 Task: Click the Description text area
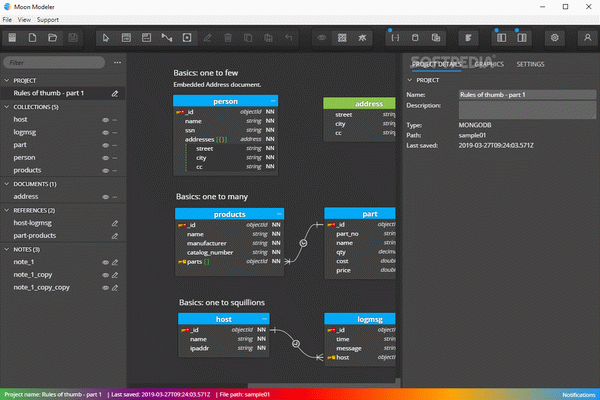coord(527,110)
